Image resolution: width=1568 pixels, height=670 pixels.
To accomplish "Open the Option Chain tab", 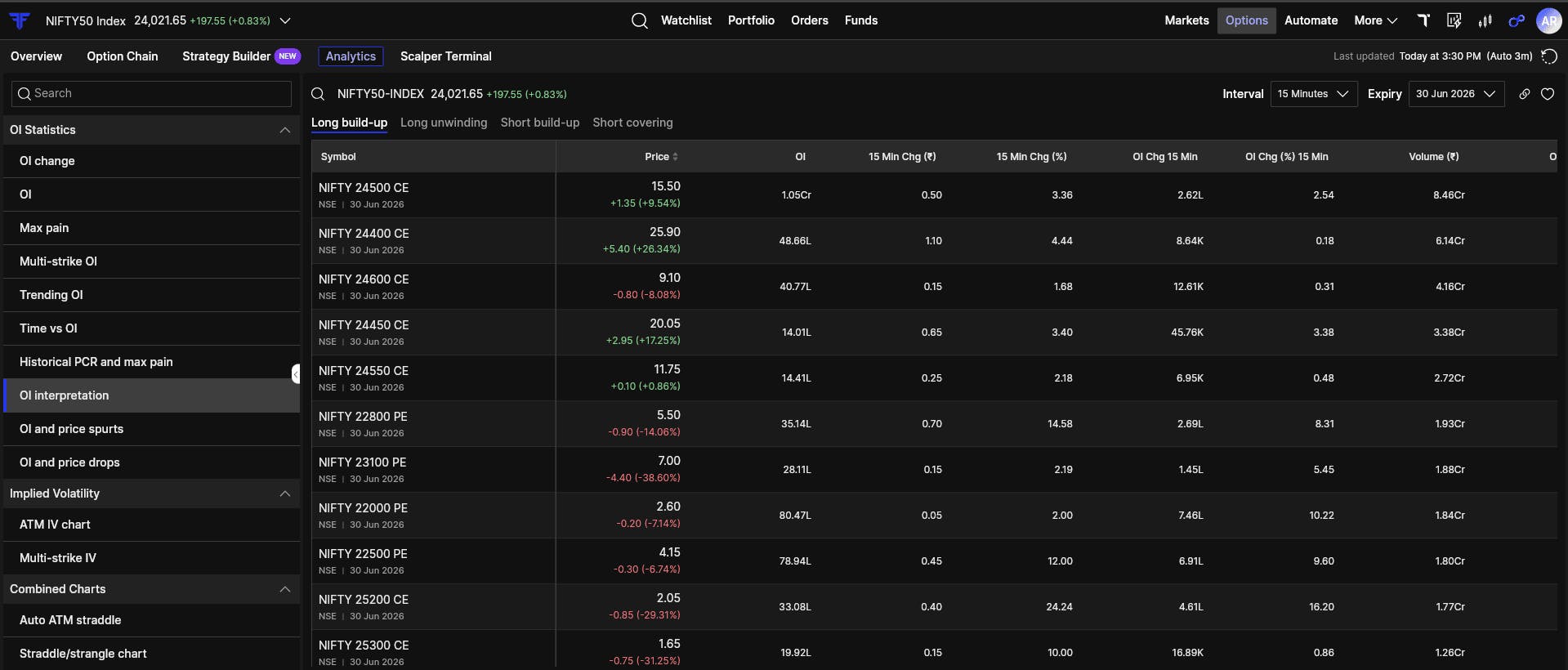I will 123,56.
